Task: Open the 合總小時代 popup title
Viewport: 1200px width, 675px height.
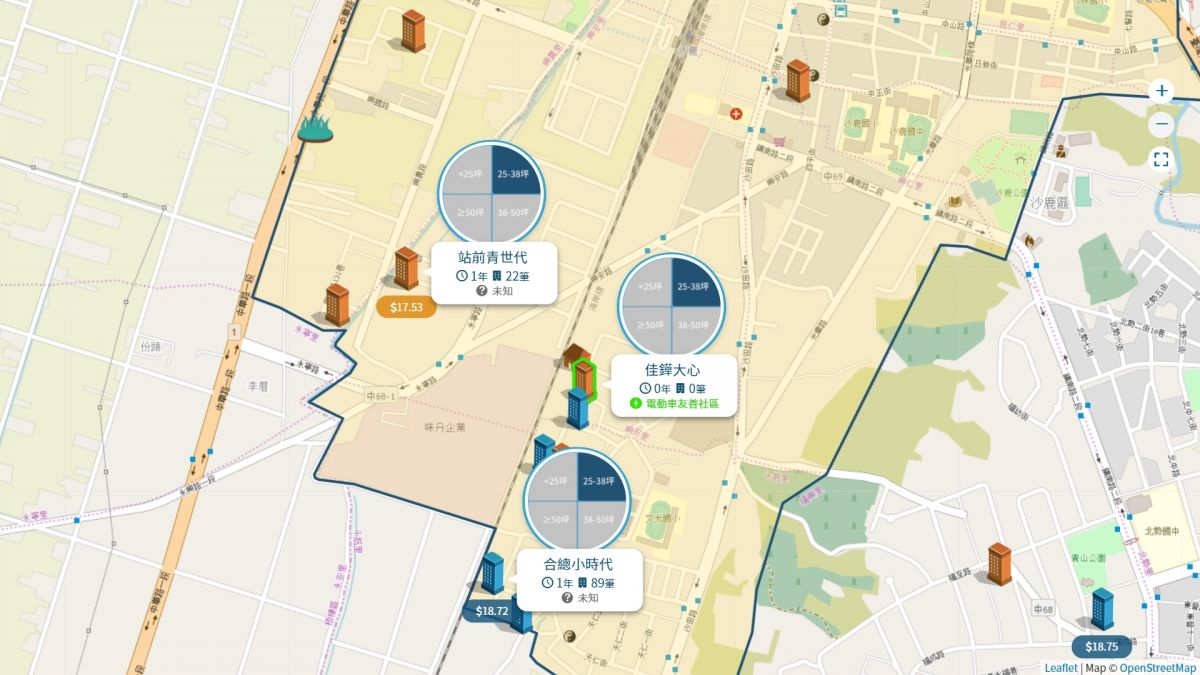Action: click(578, 564)
